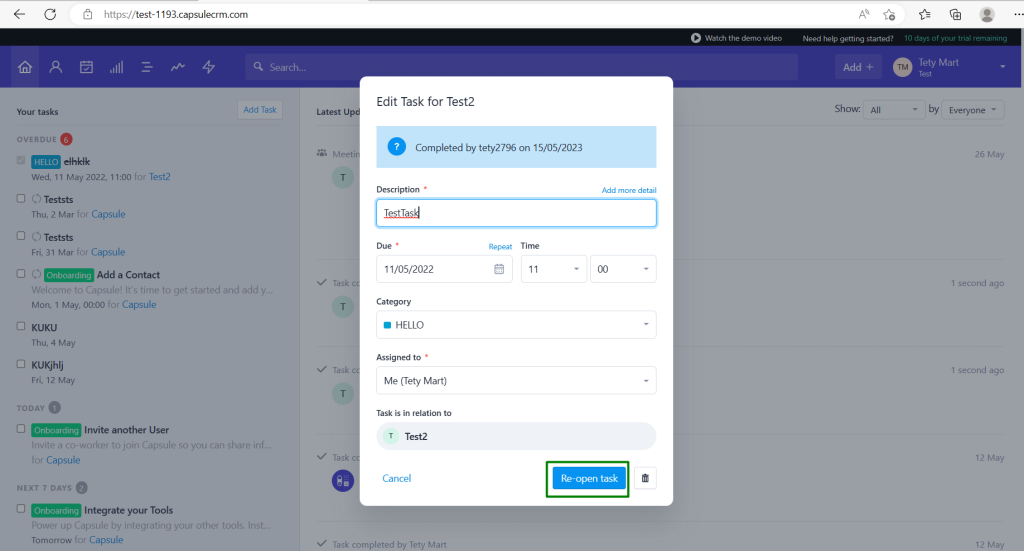Check the Add a Contact task checkbox
The image size is (1024, 551).
click(x=21, y=274)
